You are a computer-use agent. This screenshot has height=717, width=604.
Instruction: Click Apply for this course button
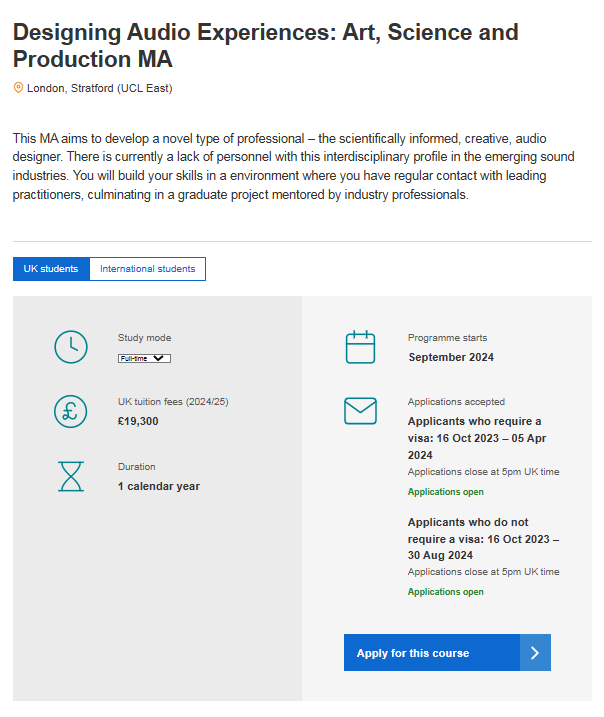point(446,653)
